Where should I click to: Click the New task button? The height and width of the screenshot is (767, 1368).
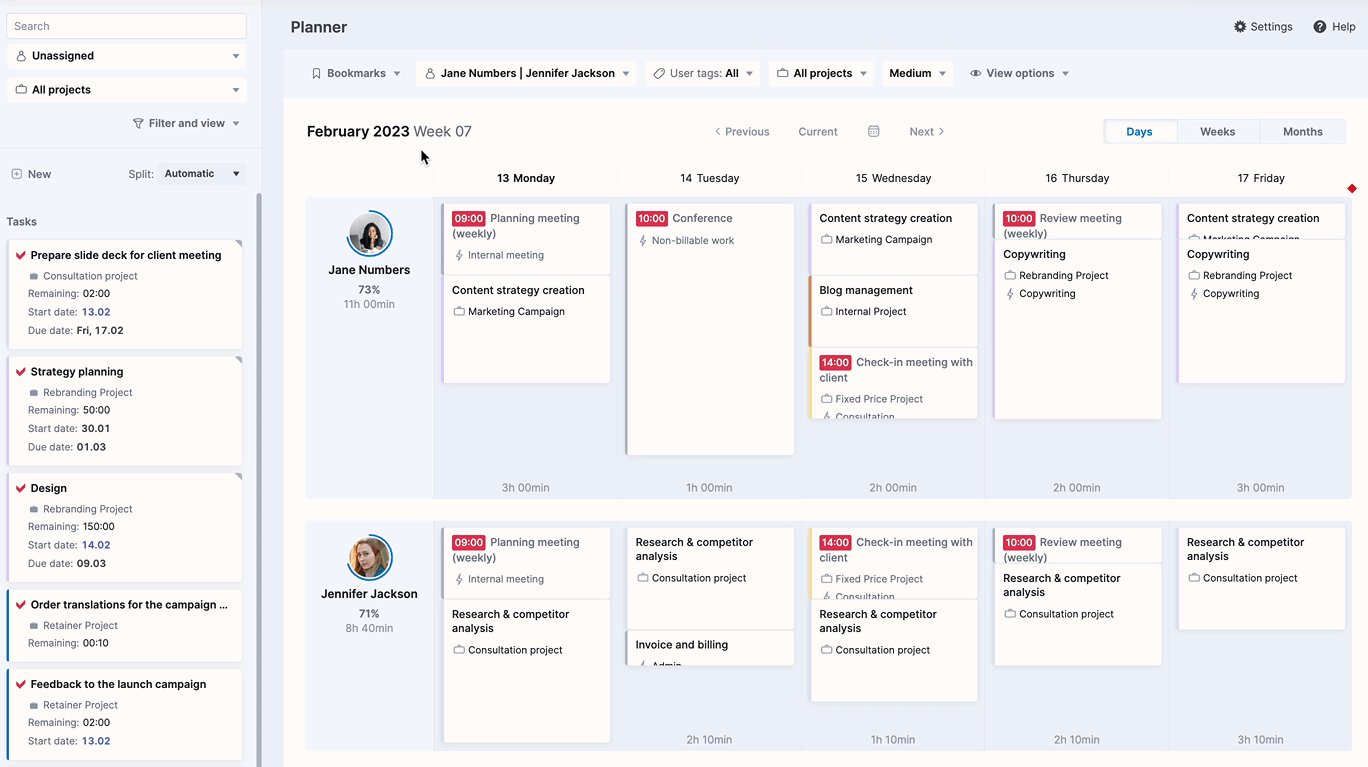click(31, 174)
